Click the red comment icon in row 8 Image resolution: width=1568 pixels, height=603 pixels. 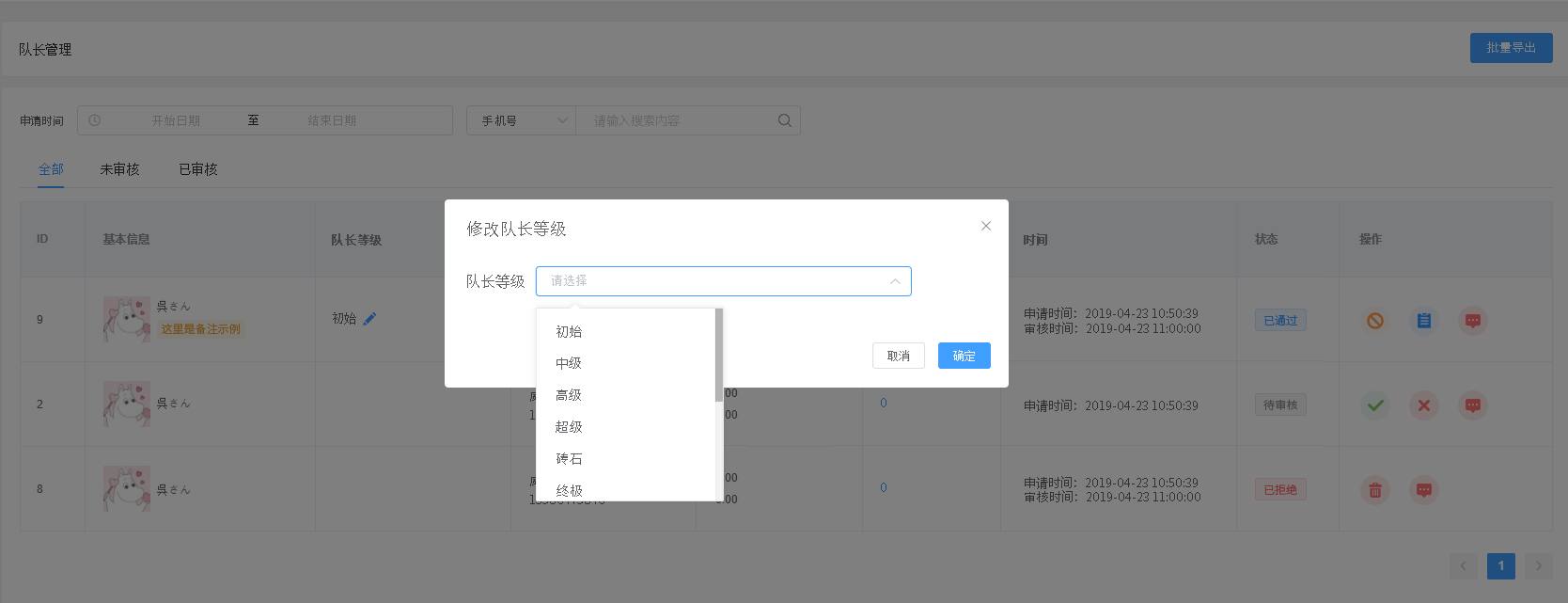[1423, 490]
